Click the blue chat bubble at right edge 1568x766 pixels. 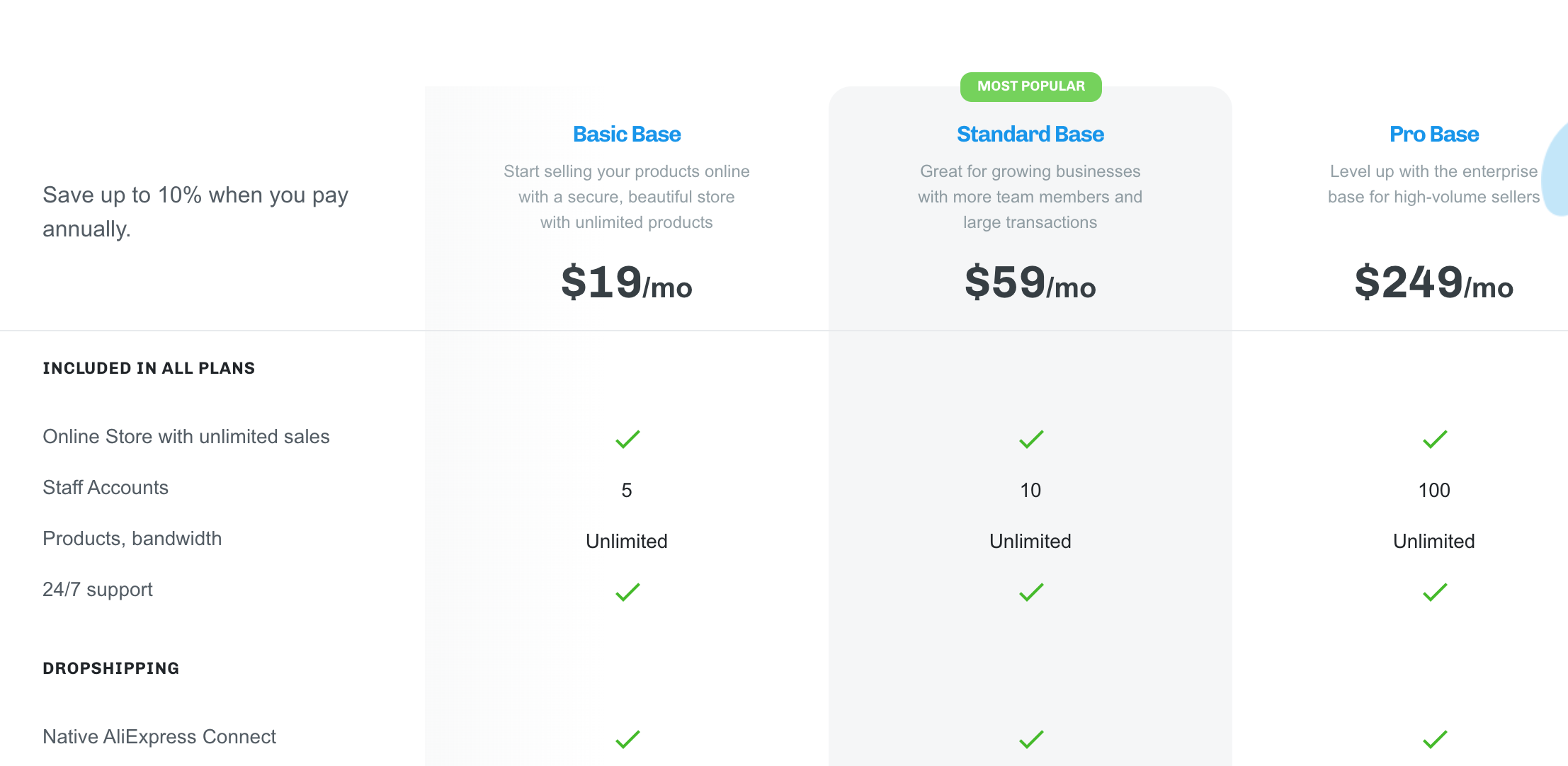(x=1555, y=168)
